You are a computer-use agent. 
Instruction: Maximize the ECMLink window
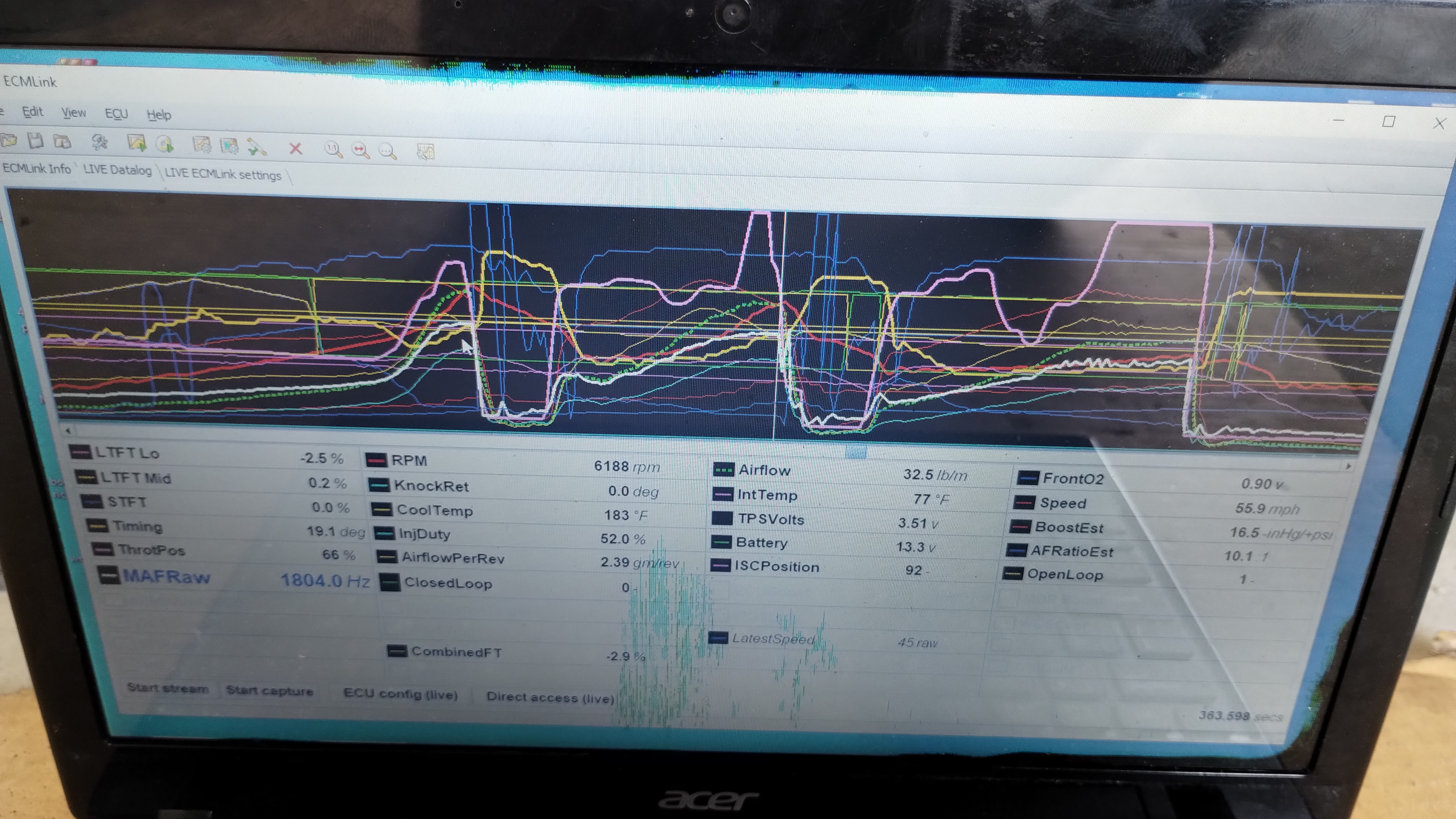pyautogui.click(x=1388, y=121)
